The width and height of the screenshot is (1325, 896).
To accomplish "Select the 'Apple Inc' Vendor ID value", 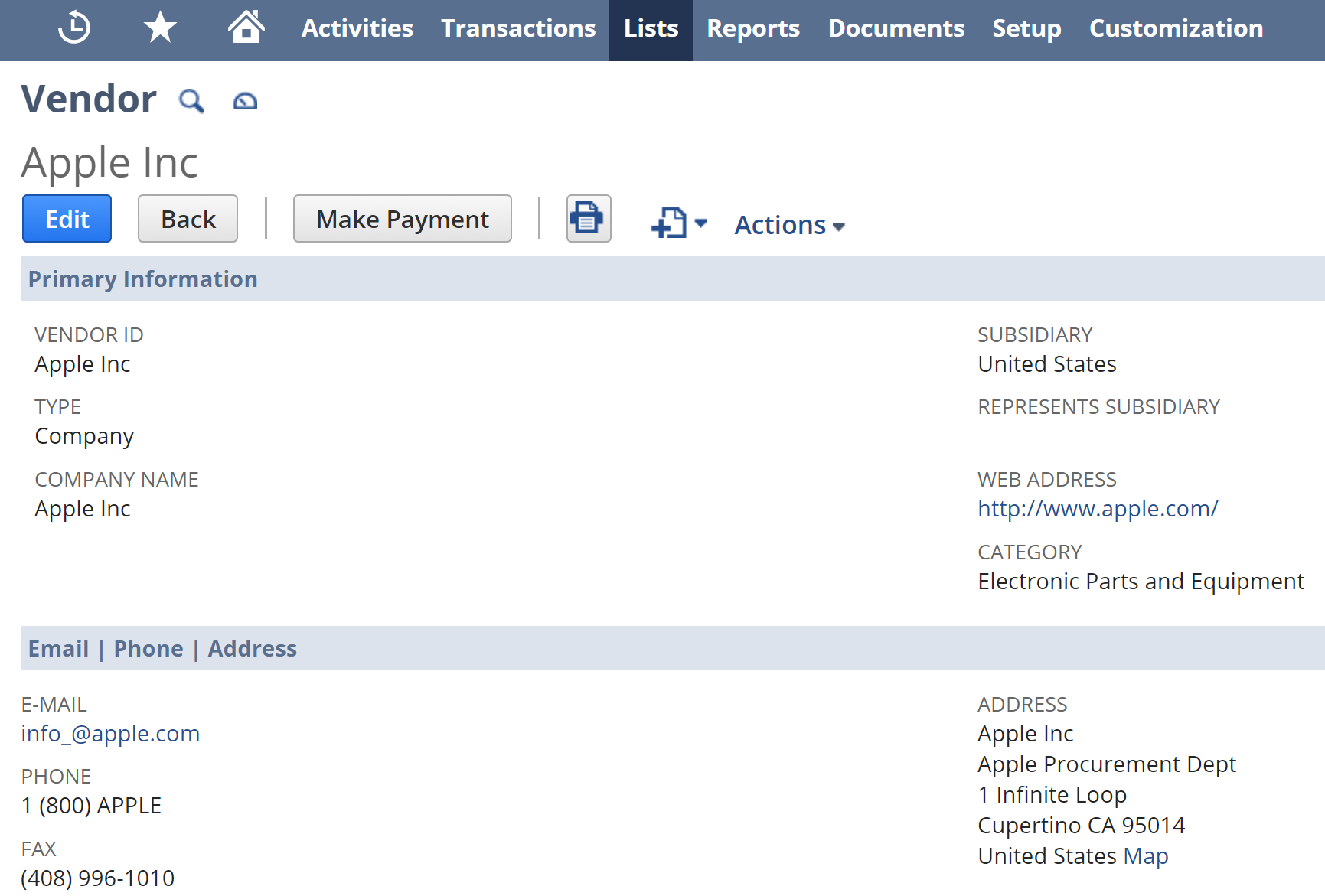I will [83, 363].
